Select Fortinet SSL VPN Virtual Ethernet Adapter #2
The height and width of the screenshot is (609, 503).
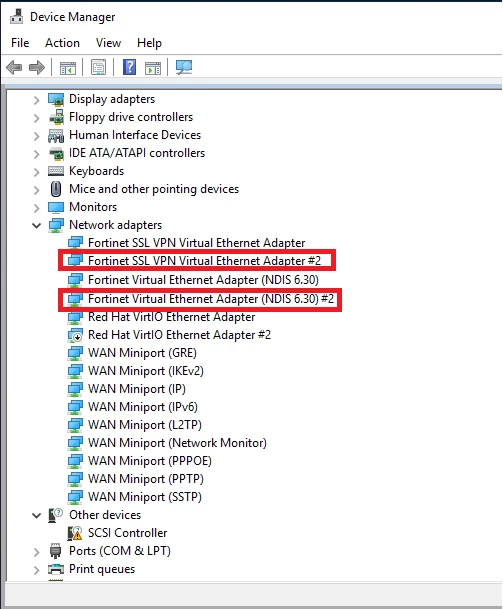click(204, 261)
